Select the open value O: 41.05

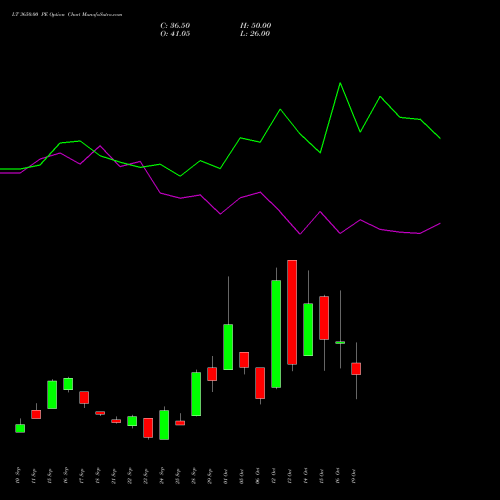(x=175, y=34)
